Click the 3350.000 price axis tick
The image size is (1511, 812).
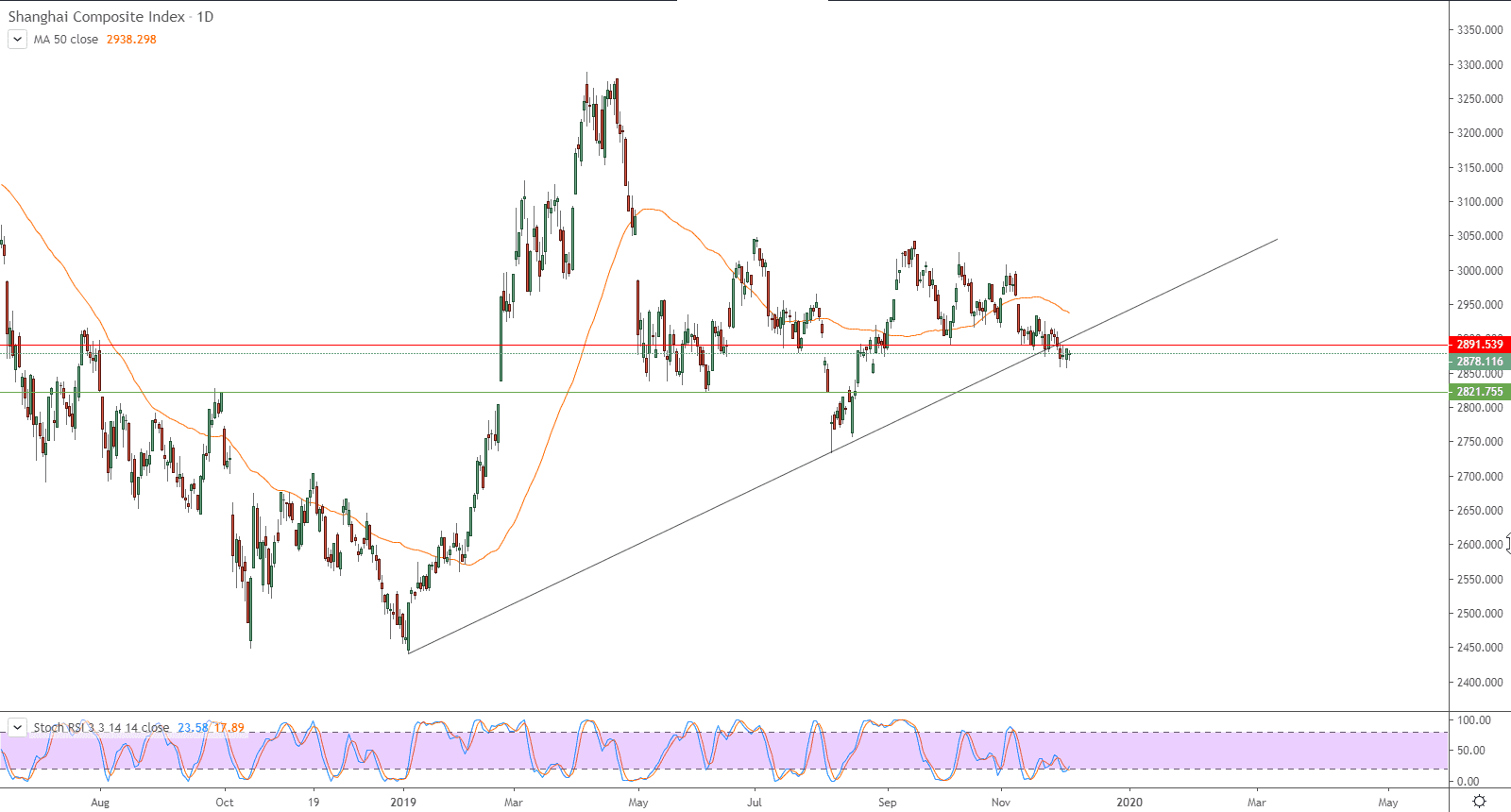1480,30
